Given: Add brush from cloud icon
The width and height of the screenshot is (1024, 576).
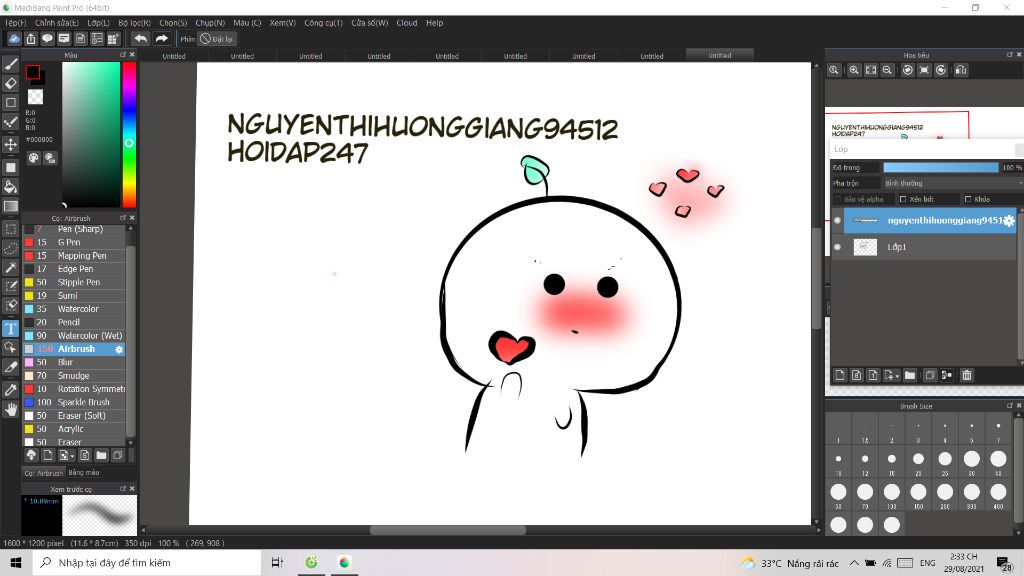Looking at the screenshot, I should coord(31,455).
